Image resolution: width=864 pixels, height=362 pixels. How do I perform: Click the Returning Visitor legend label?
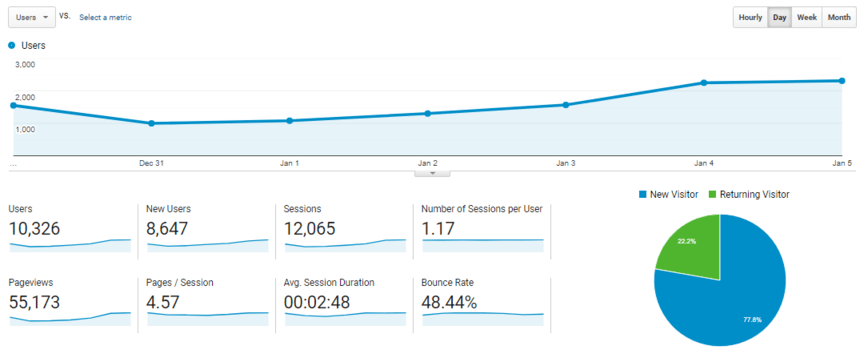[x=755, y=194]
